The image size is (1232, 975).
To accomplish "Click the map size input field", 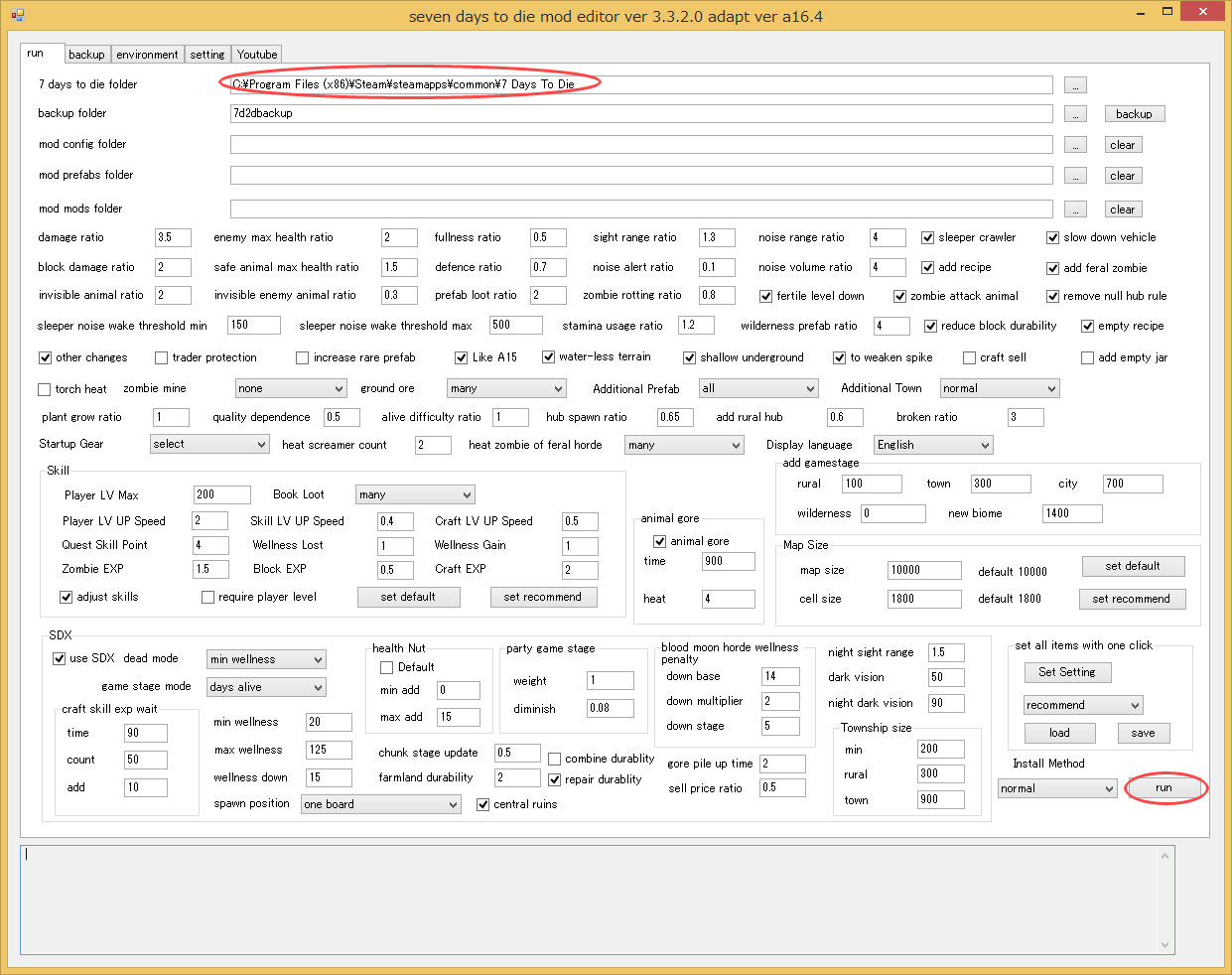I will coord(924,570).
